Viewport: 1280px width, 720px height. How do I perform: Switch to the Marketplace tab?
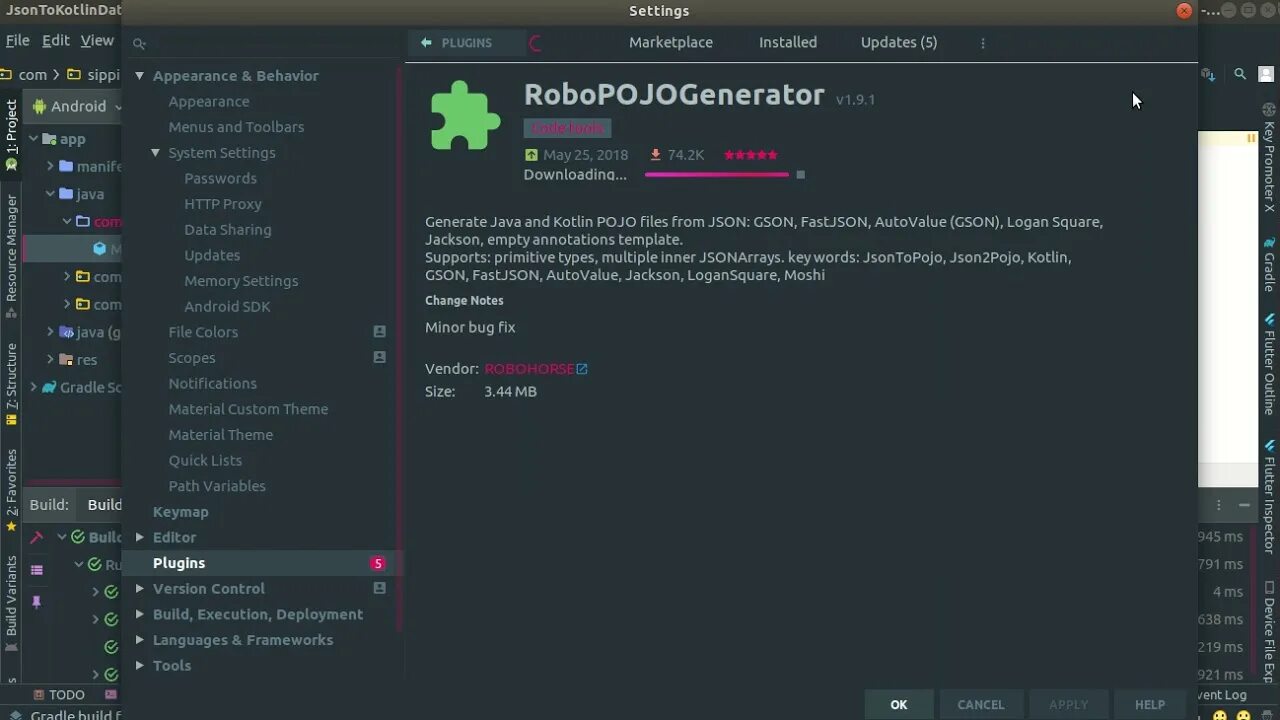[671, 43]
